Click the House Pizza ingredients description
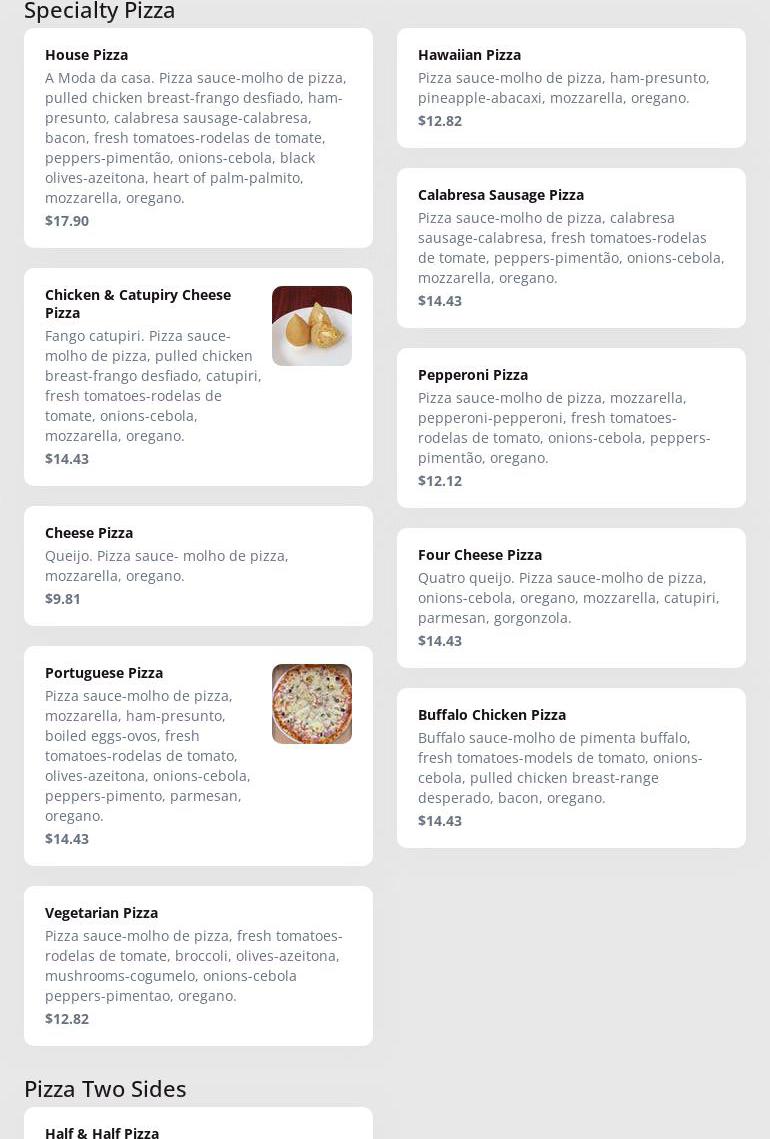The image size is (770, 1139). coord(196,138)
